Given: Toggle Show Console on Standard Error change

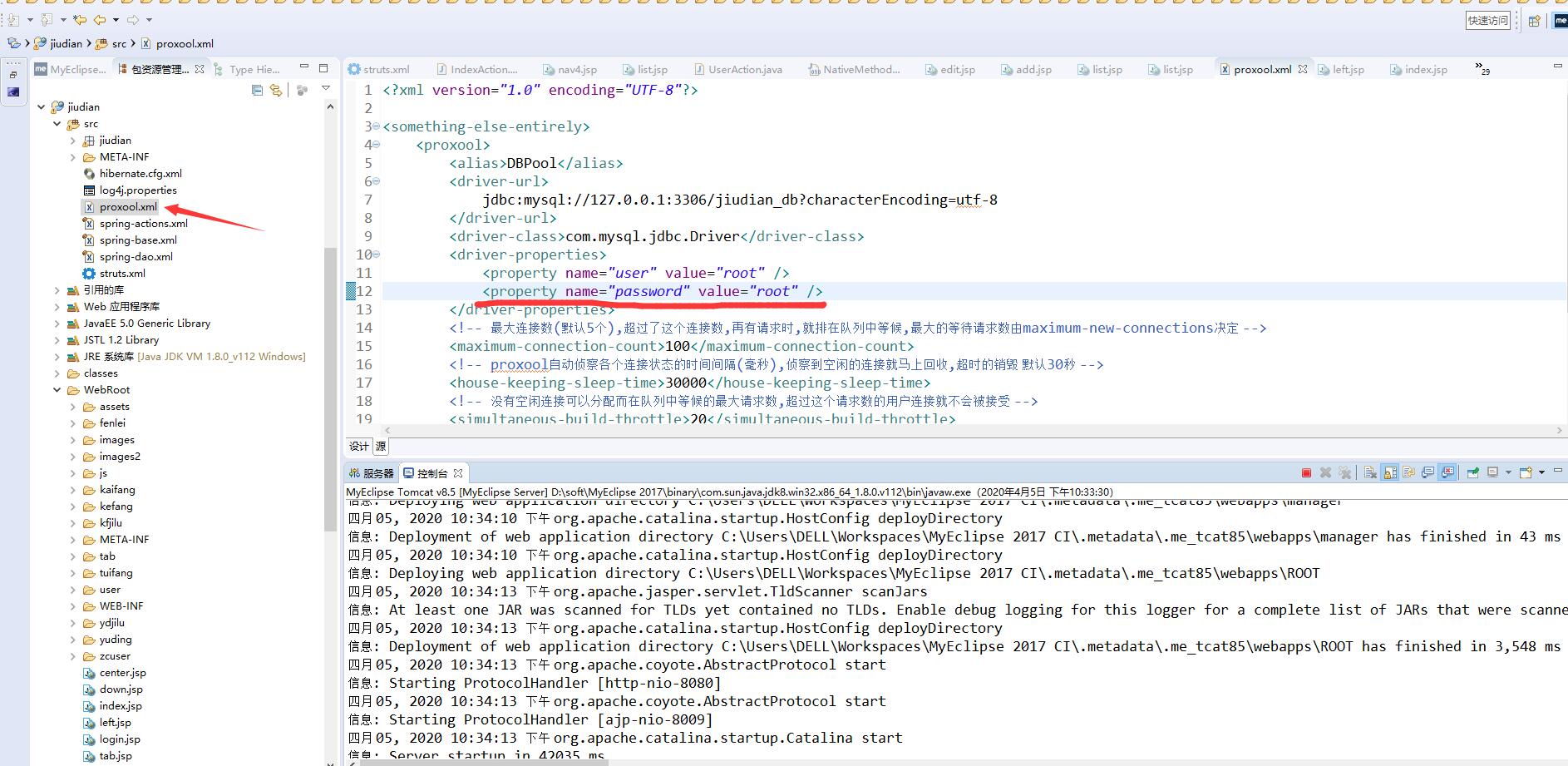Looking at the screenshot, I should click(x=1447, y=472).
